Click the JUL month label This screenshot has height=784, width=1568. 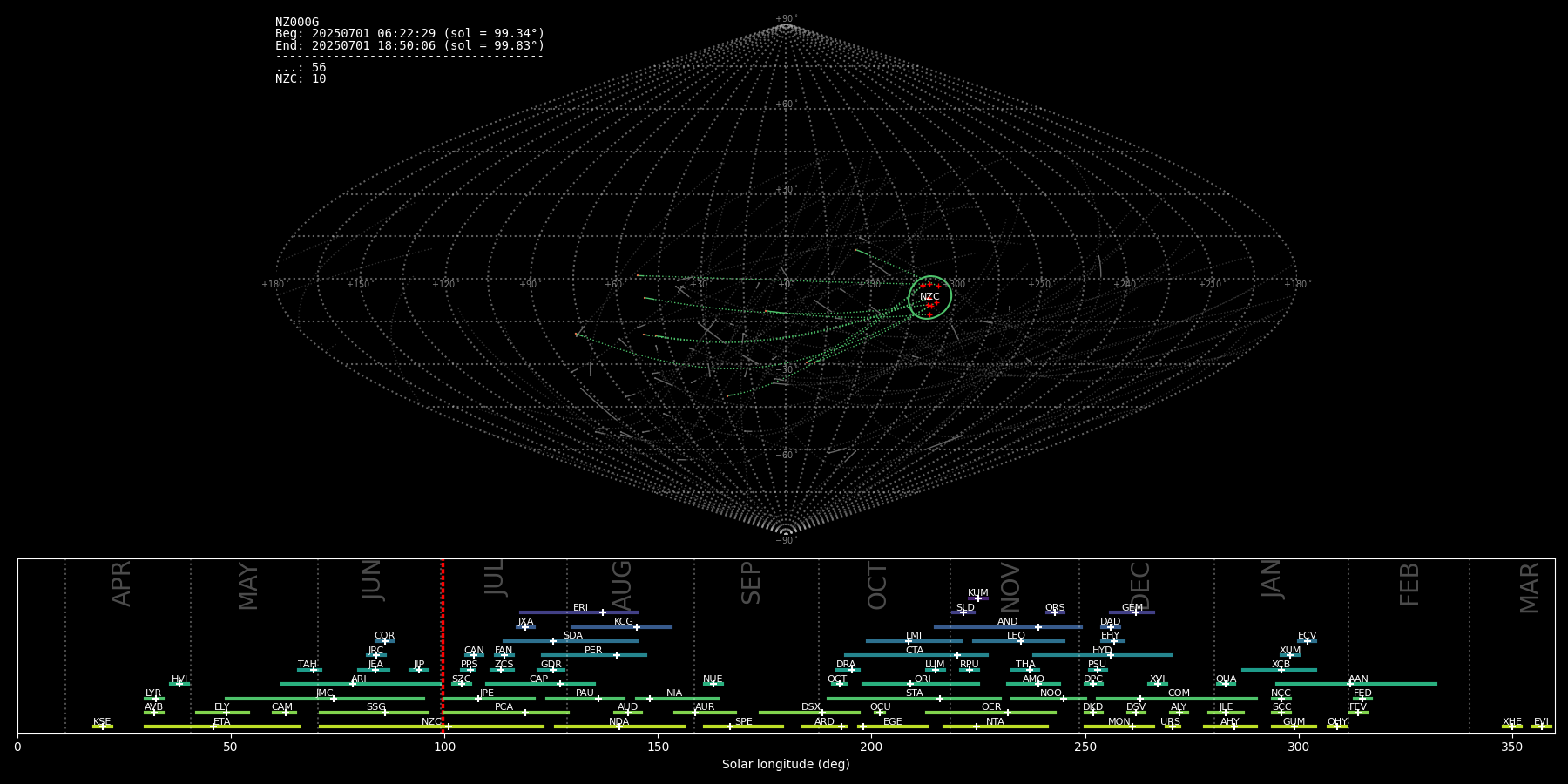[495, 578]
